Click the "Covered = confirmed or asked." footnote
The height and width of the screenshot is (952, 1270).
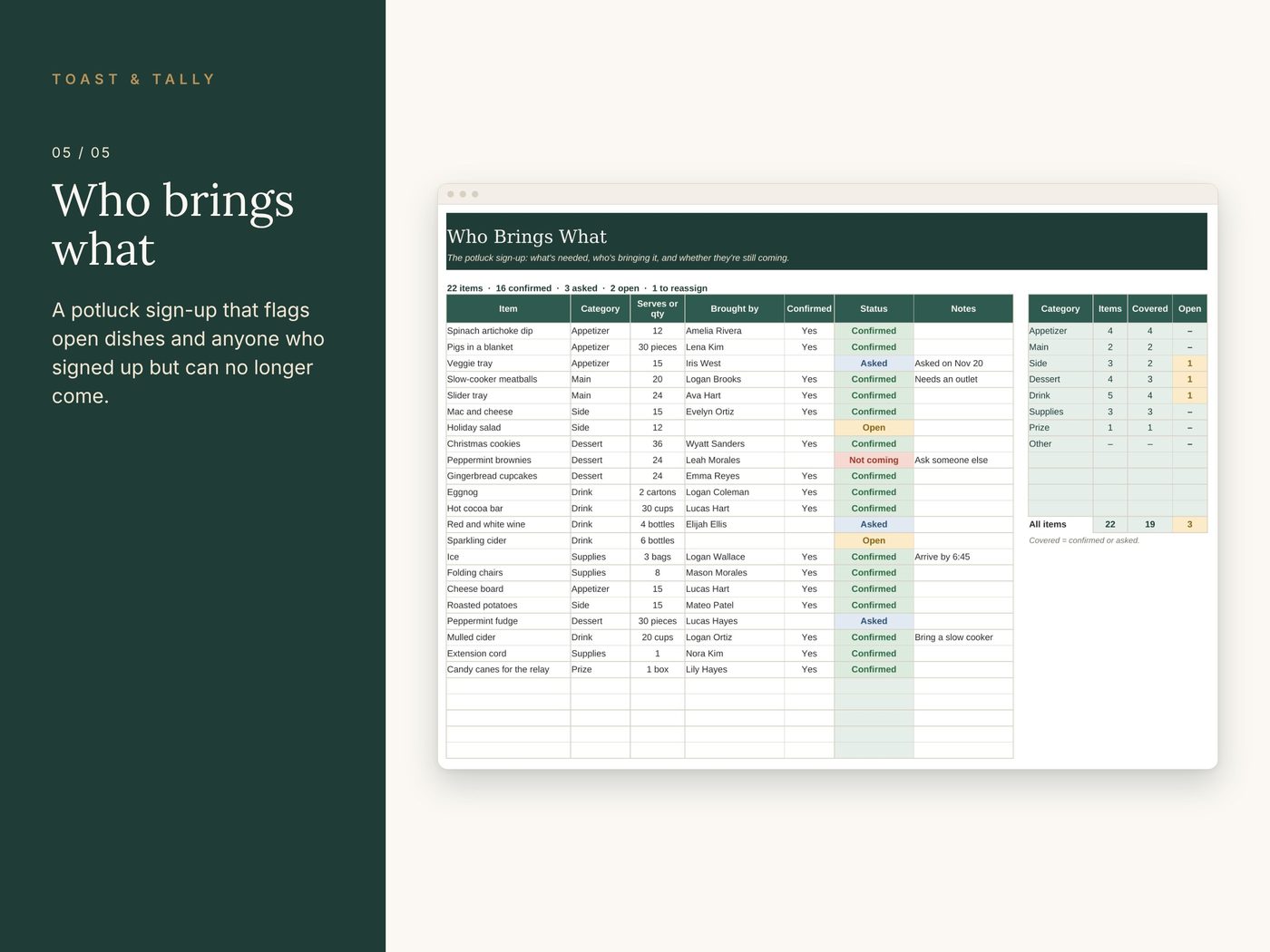pyautogui.click(x=1084, y=540)
